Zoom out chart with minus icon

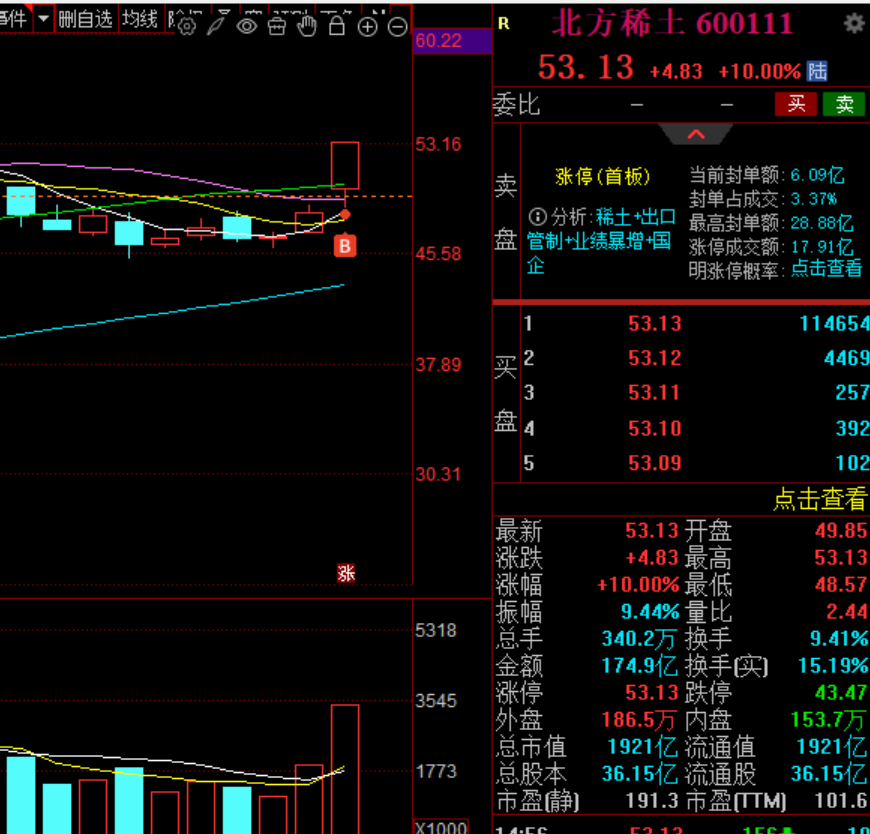(397, 27)
